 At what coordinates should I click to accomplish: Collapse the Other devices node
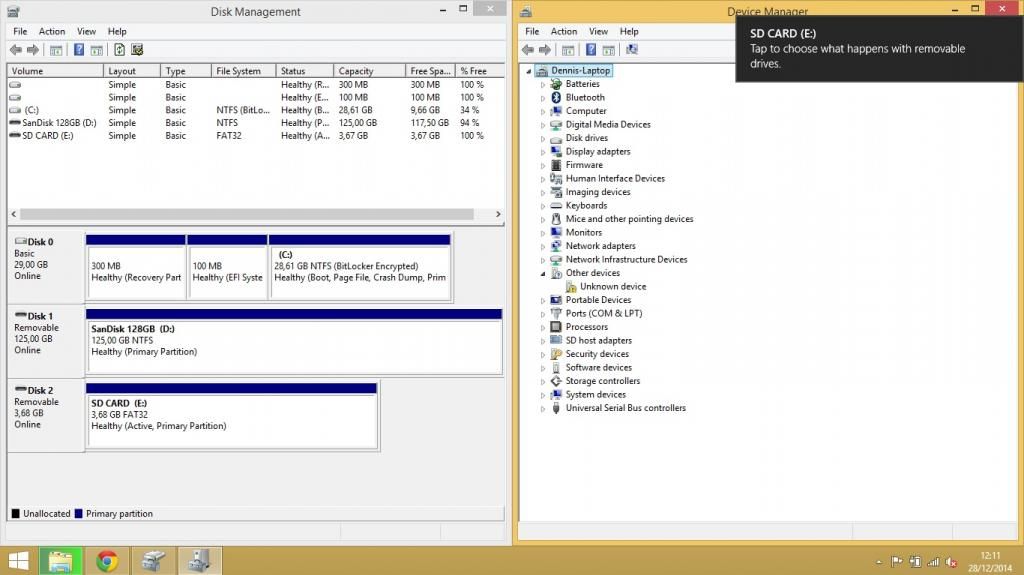[543, 274]
